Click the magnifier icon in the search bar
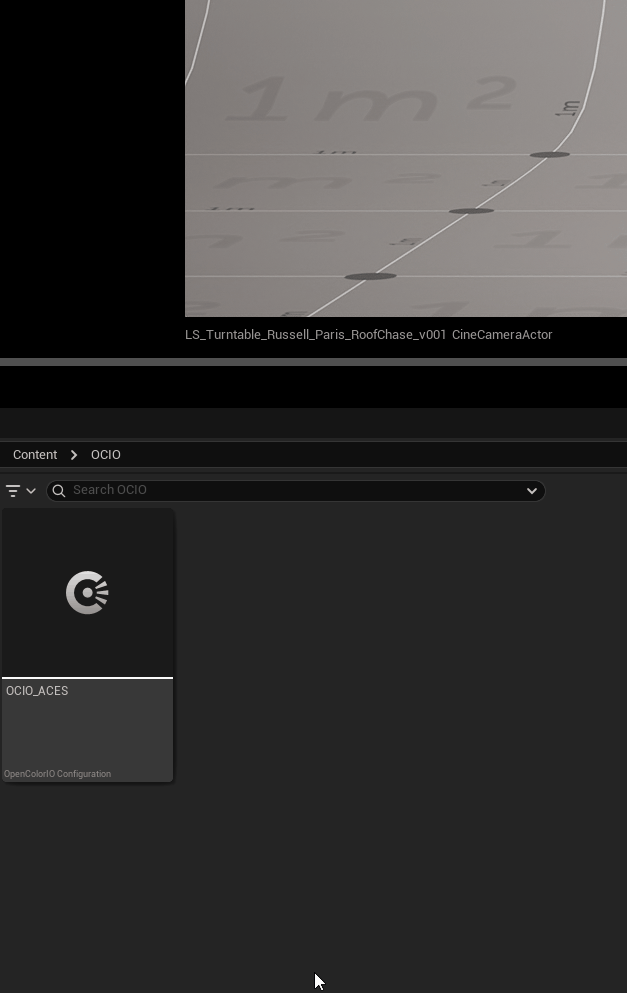Image resolution: width=627 pixels, height=993 pixels. (59, 490)
